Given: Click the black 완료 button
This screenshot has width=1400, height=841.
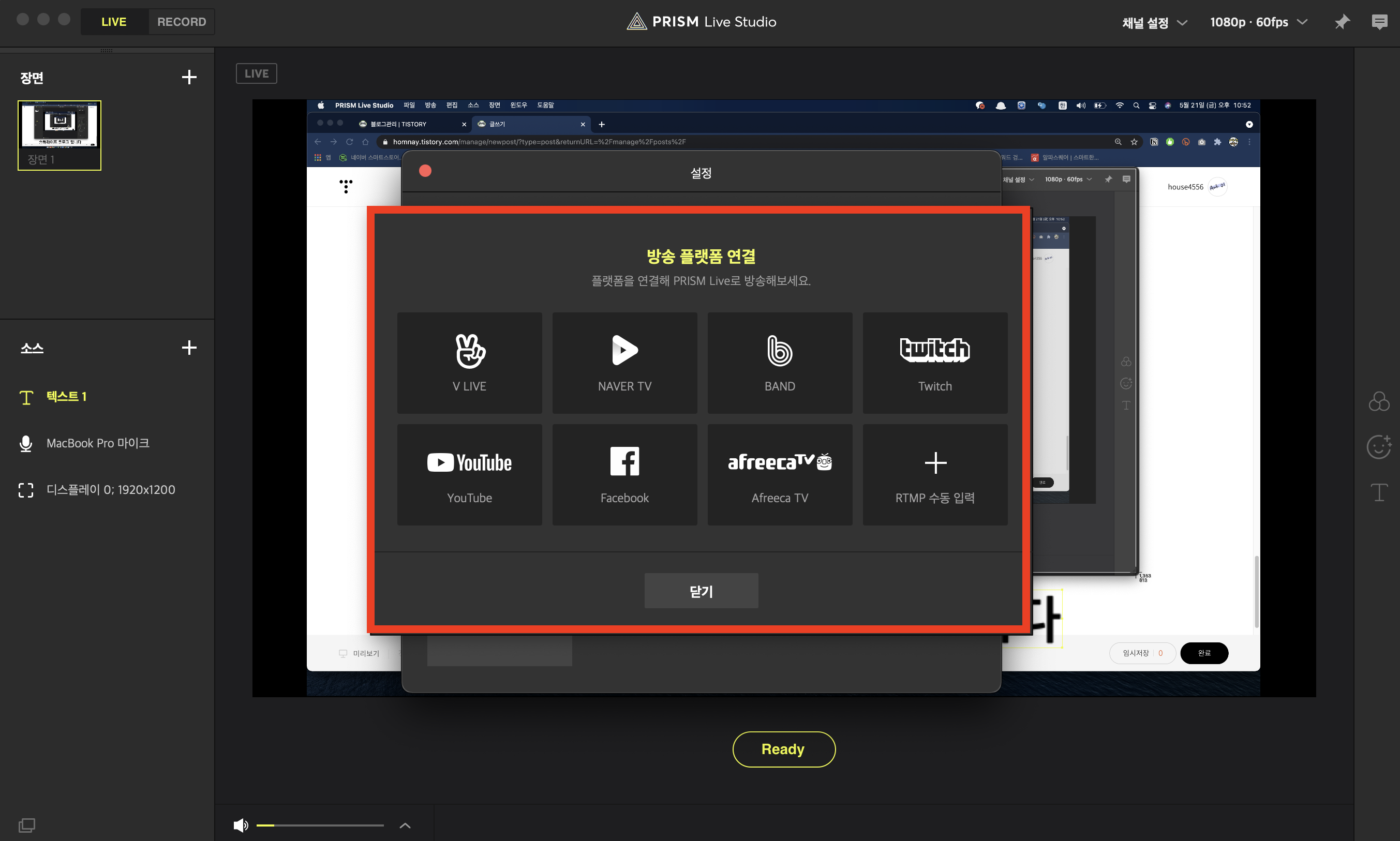Looking at the screenshot, I should coord(1204,653).
